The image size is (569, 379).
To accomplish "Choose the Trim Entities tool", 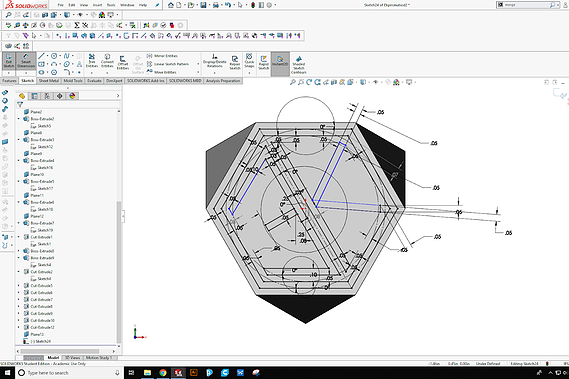I will click(92, 61).
